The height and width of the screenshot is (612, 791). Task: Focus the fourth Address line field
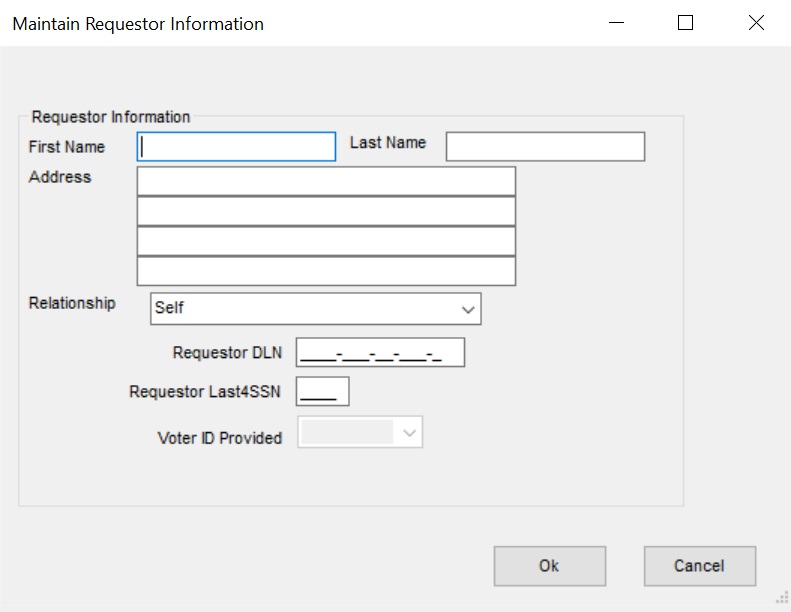(x=326, y=271)
